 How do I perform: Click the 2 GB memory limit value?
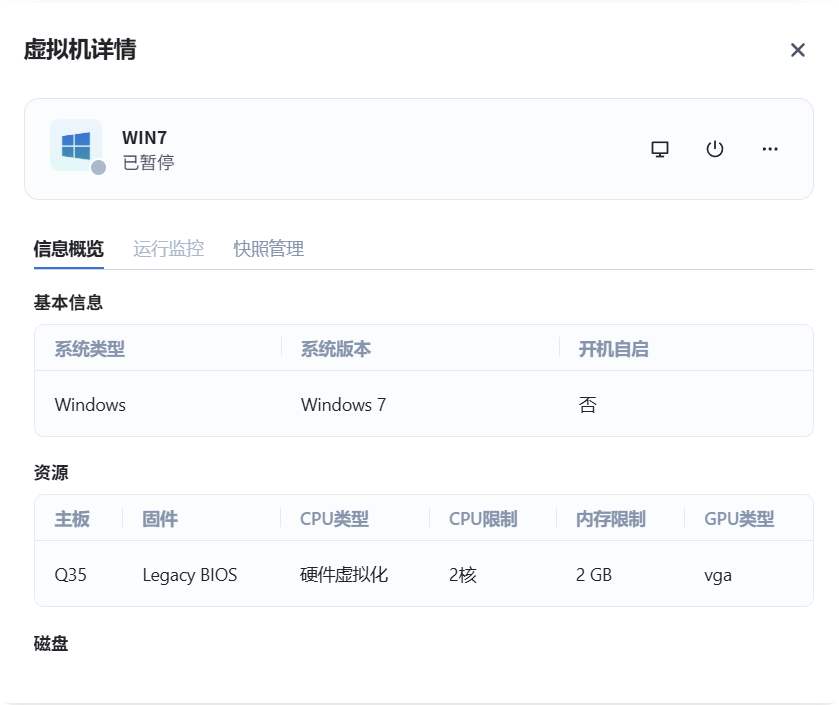pyautogui.click(x=594, y=575)
